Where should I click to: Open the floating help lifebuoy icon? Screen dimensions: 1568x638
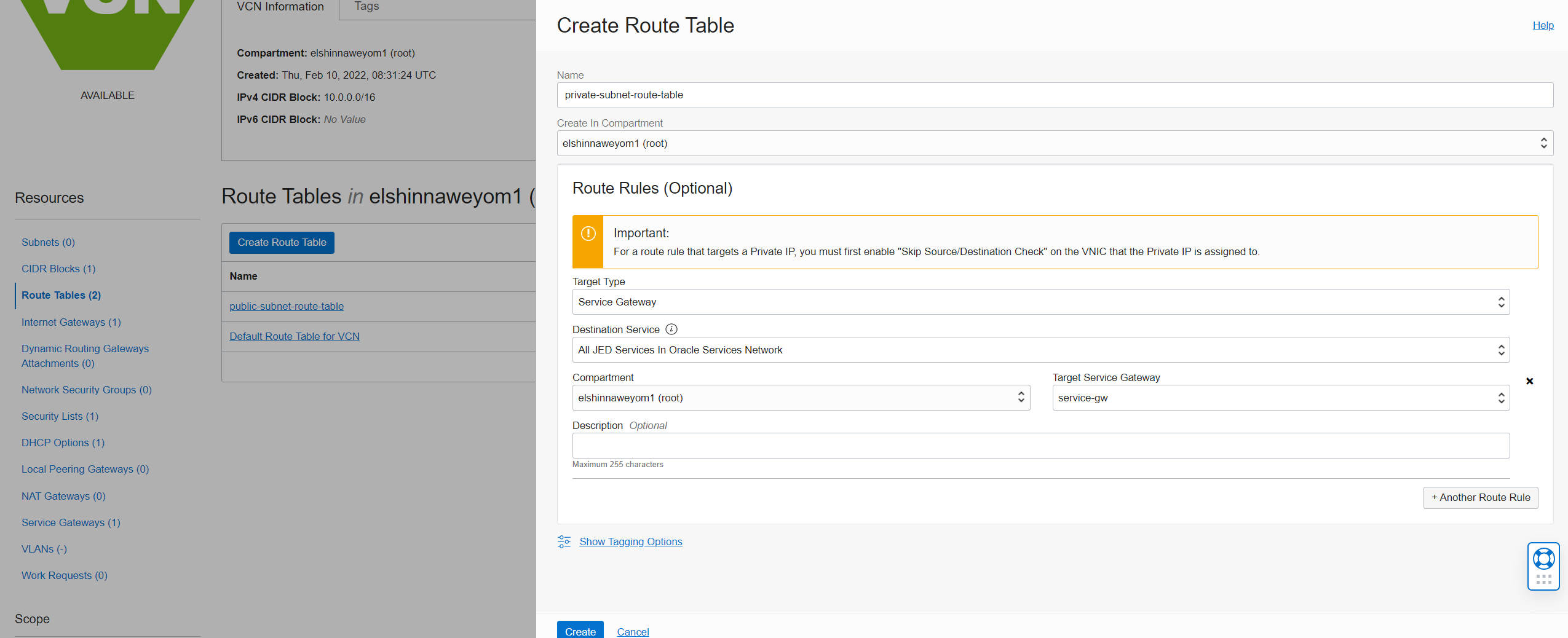1543,559
